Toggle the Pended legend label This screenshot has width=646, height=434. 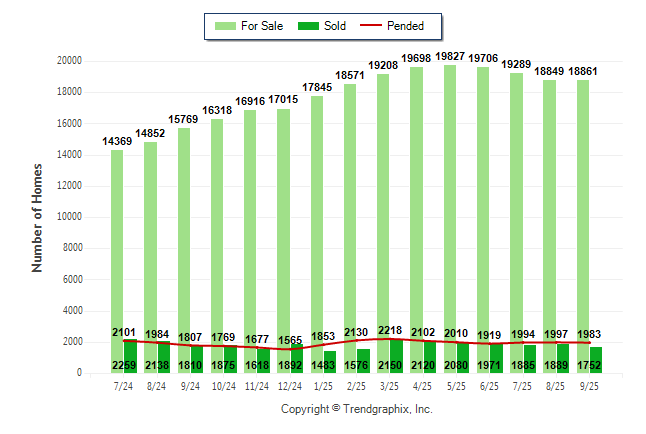406,26
